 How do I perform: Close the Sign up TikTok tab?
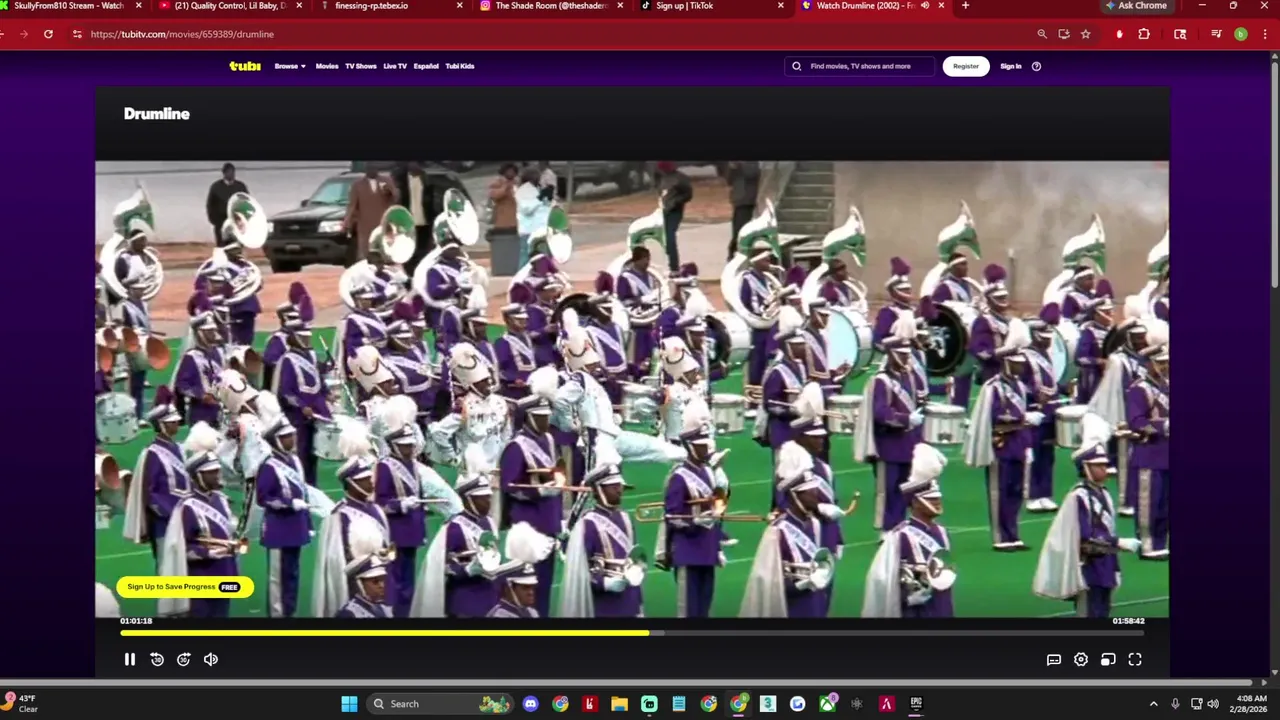[781, 5]
